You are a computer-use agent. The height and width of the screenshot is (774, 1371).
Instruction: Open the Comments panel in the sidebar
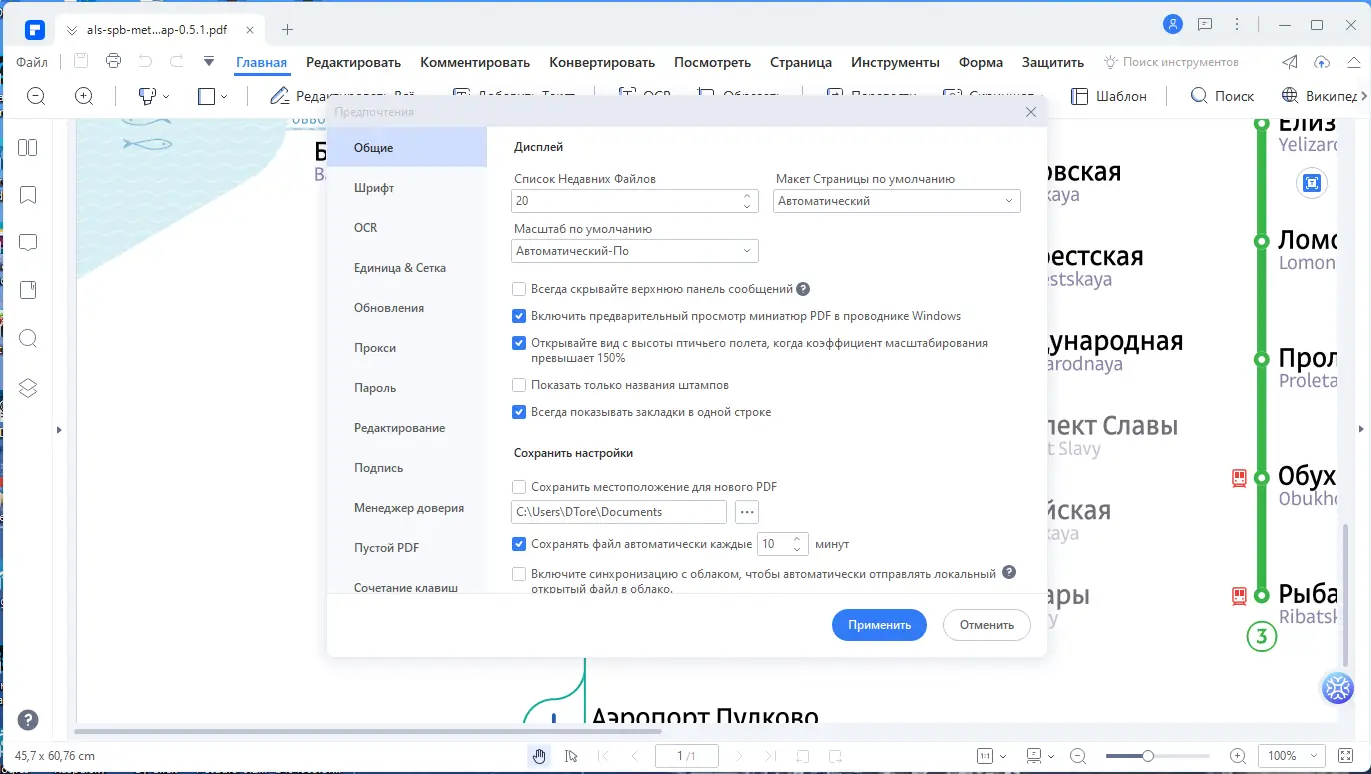[x=27, y=242]
